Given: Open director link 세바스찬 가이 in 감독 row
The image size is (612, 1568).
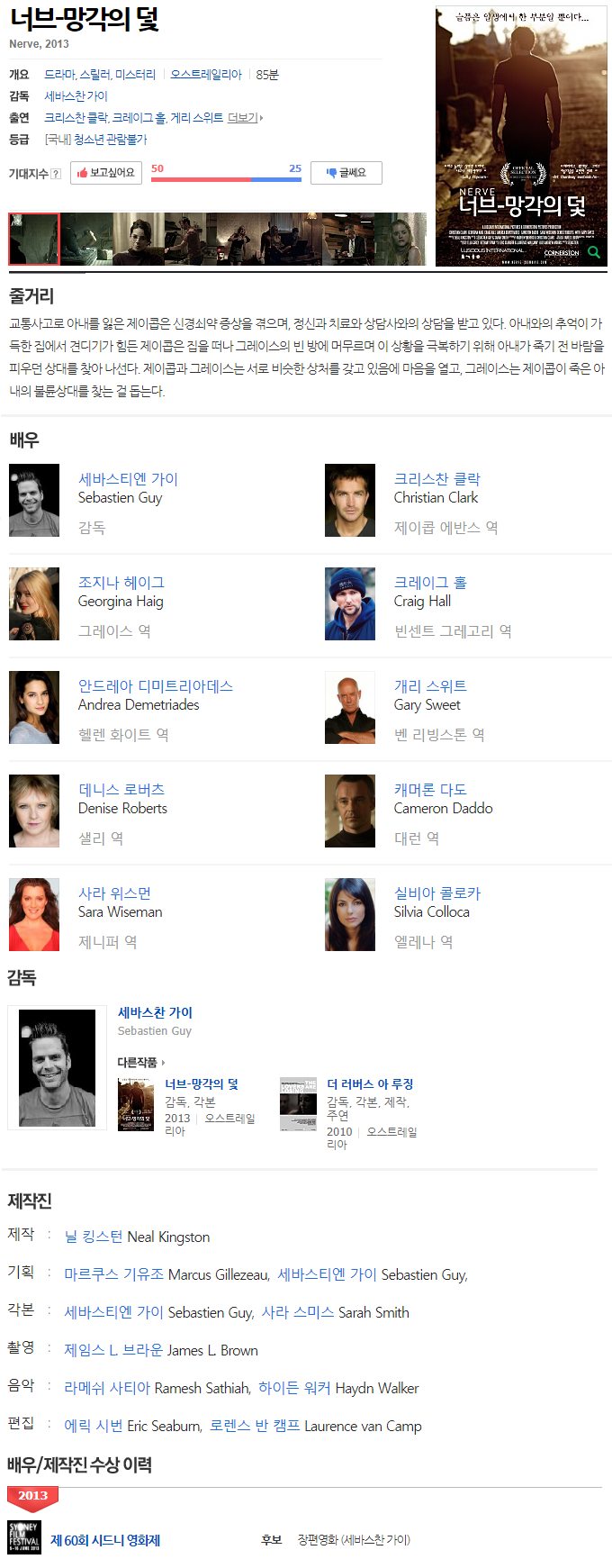Looking at the screenshot, I should tap(76, 96).
